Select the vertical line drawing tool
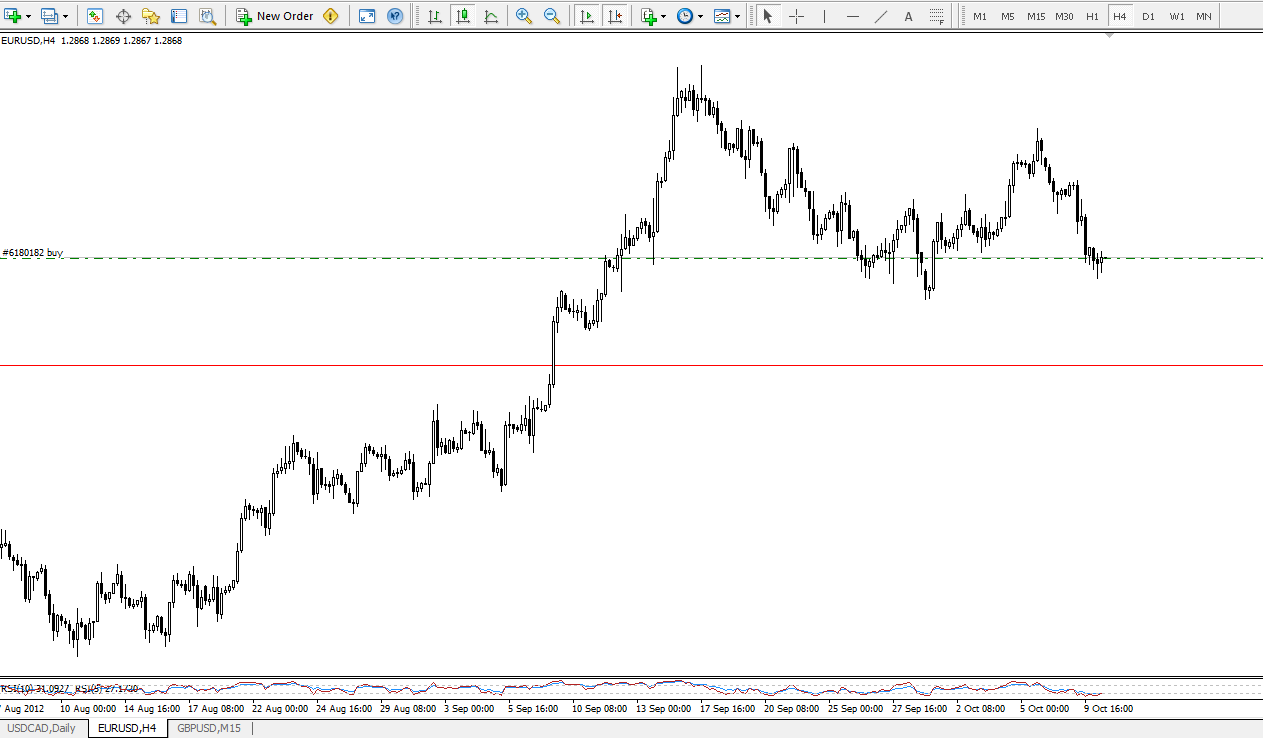This screenshot has height=738, width=1263. pos(824,16)
